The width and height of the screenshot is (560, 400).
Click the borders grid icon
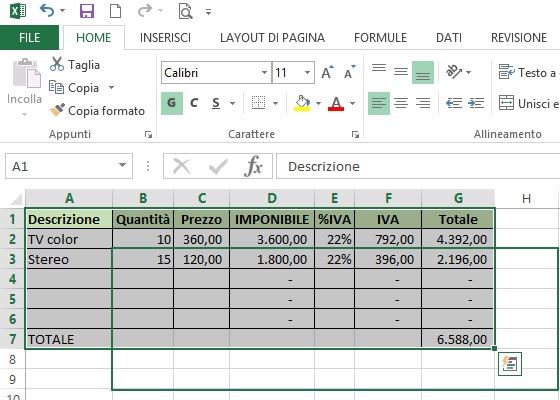(x=258, y=103)
